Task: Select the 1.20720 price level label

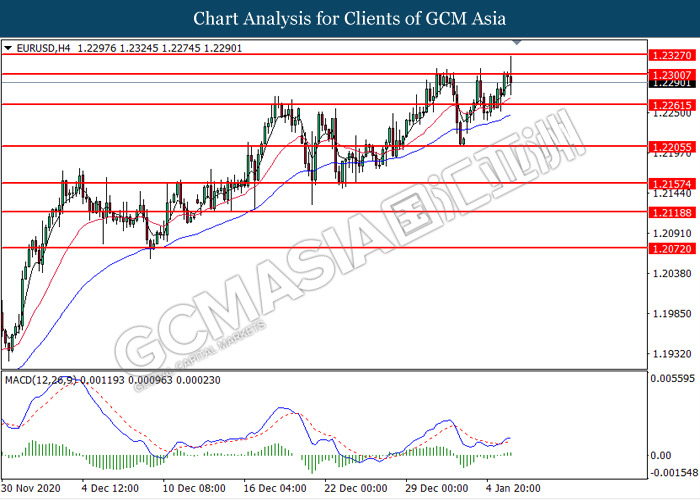Action: pos(672,249)
